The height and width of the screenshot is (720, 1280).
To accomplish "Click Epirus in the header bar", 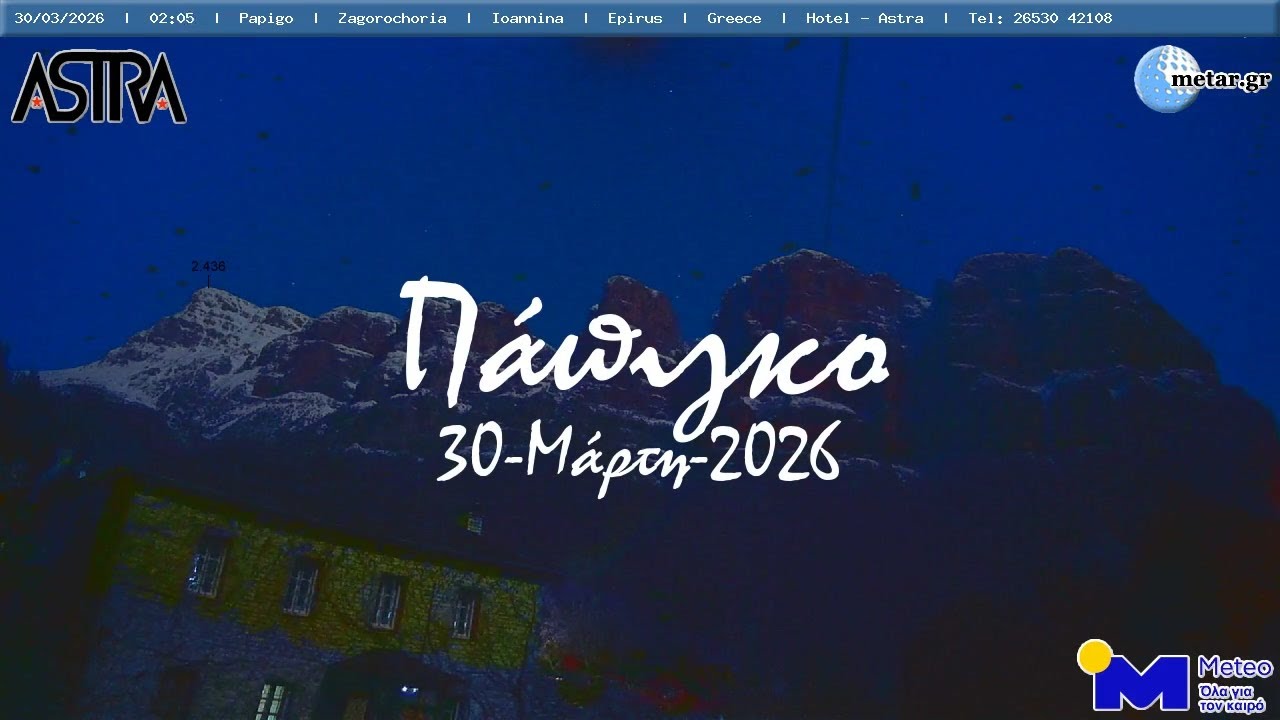I will [x=635, y=18].
